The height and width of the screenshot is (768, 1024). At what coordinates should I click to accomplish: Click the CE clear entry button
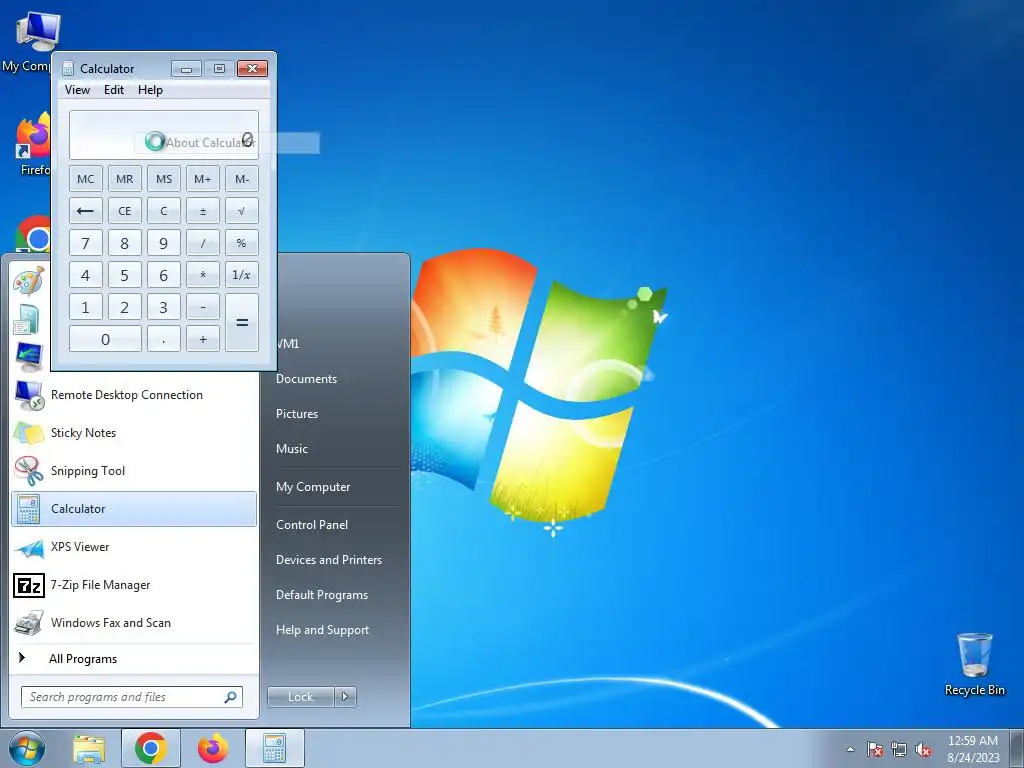[x=125, y=211]
